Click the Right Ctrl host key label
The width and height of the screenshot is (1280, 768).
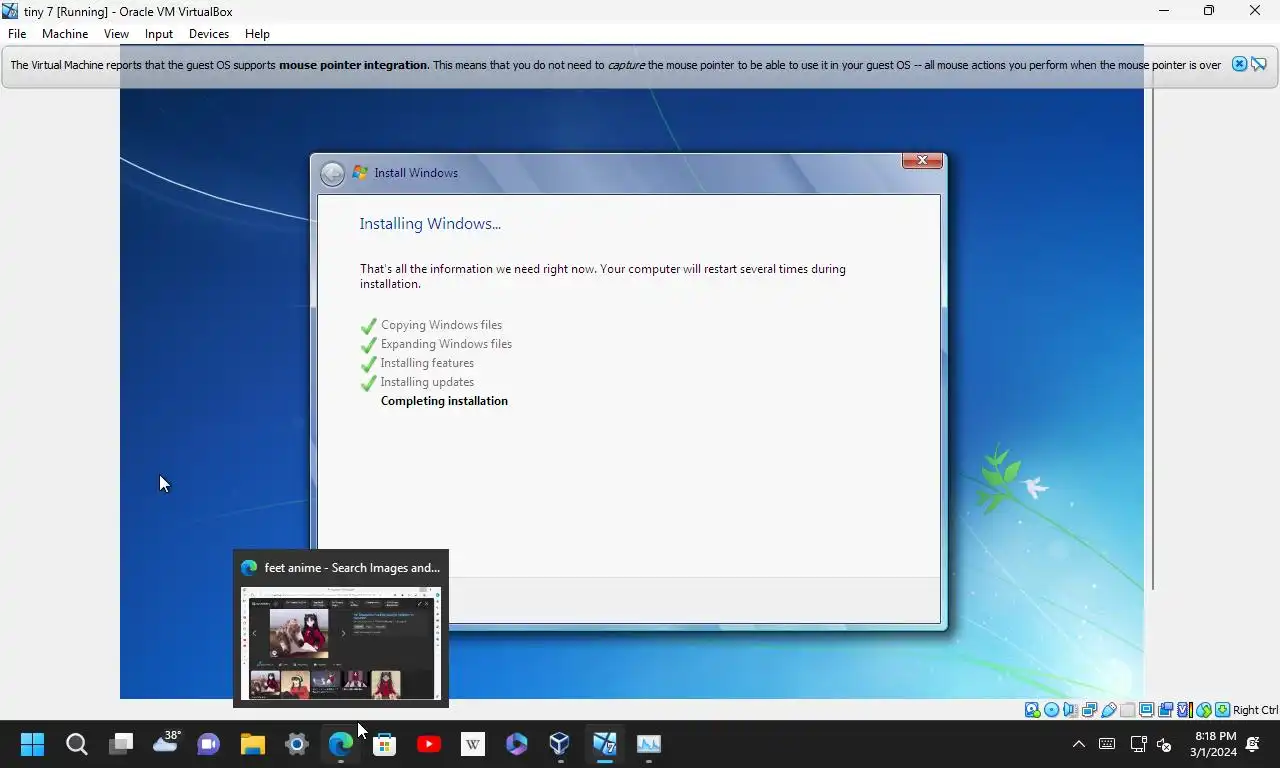(1255, 710)
